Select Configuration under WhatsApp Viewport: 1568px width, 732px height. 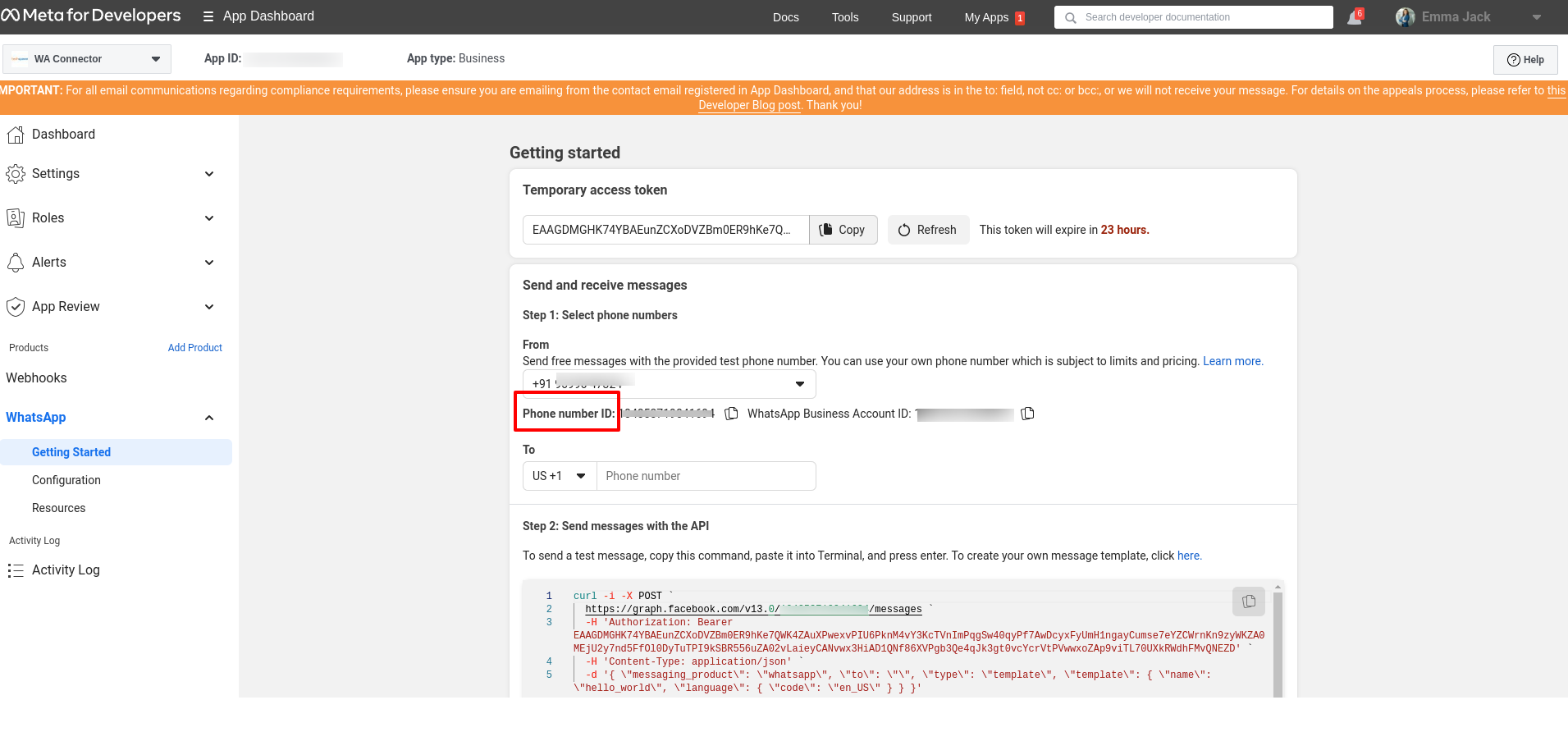(66, 480)
